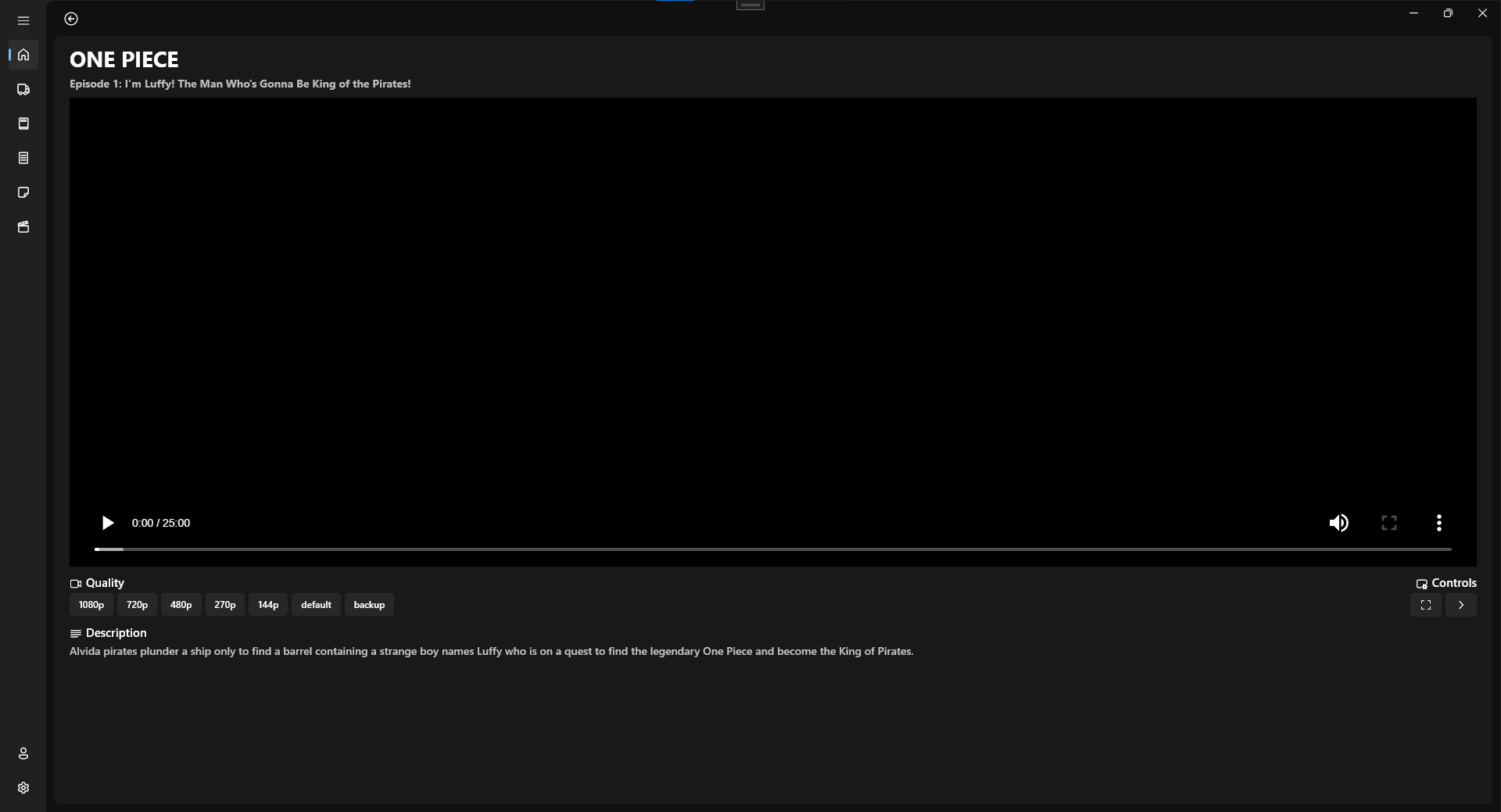This screenshot has height=812, width=1501.
Task: Click the Quality section label
Action: click(97, 583)
